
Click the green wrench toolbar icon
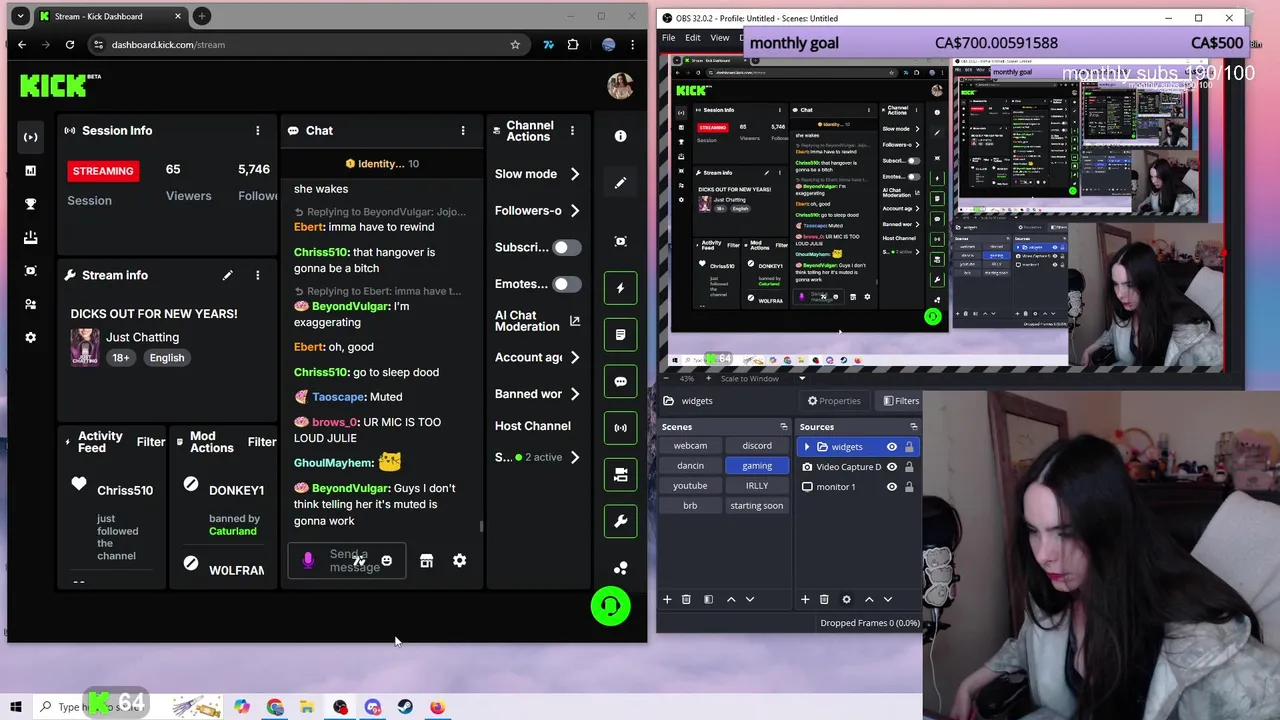[x=620, y=521]
